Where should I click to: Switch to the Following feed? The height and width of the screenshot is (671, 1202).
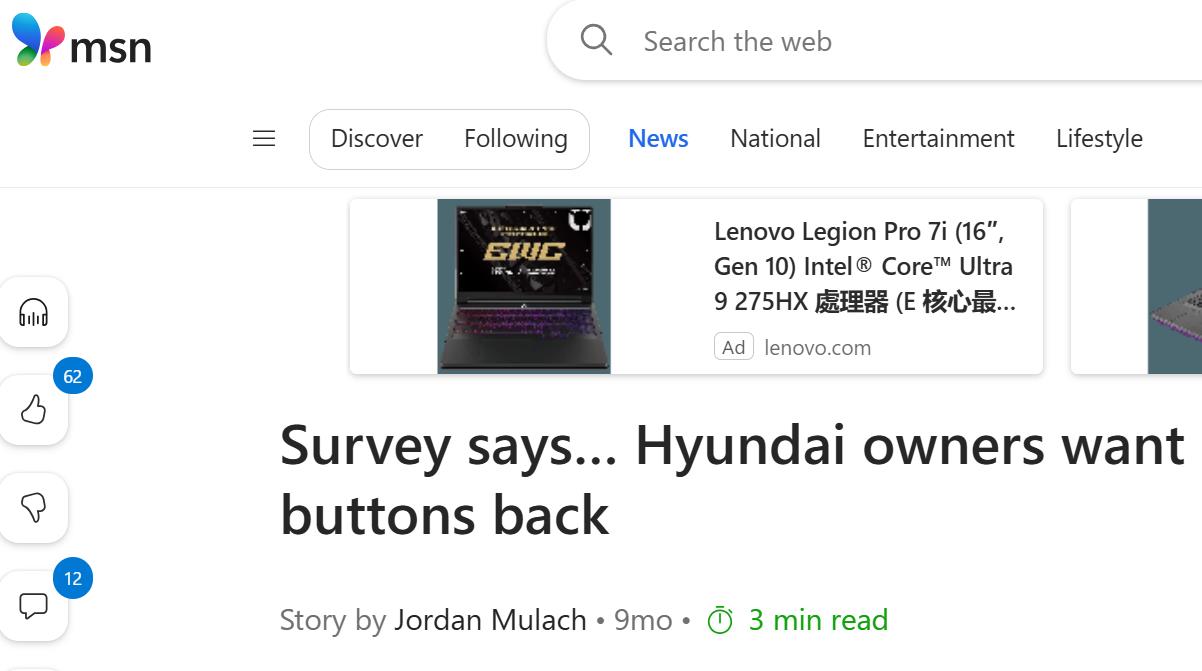[516, 139]
